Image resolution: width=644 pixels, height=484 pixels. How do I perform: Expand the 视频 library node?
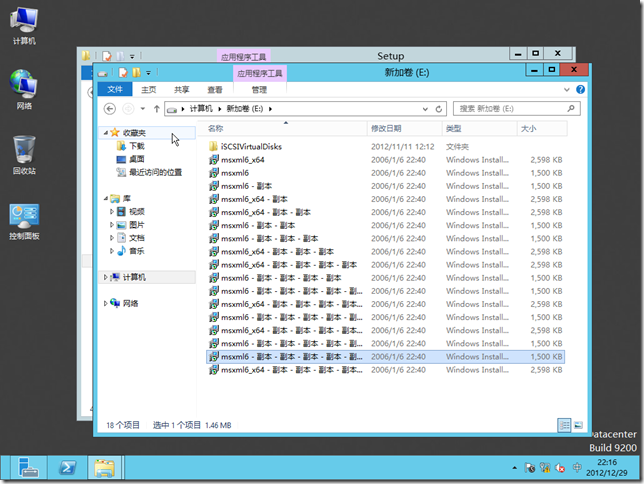tap(112, 212)
